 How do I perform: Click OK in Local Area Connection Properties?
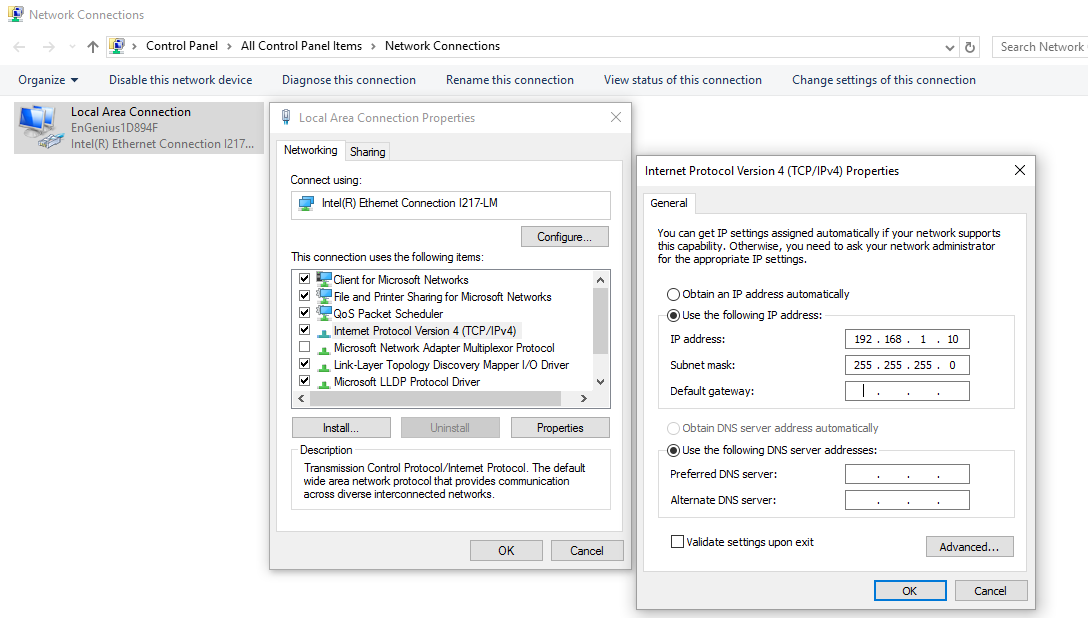(x=506, y=551)
